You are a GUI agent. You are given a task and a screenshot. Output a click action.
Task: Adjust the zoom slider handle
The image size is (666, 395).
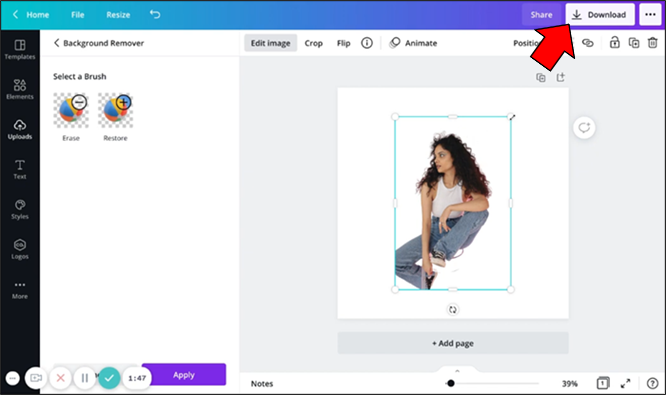pos(451,384)
